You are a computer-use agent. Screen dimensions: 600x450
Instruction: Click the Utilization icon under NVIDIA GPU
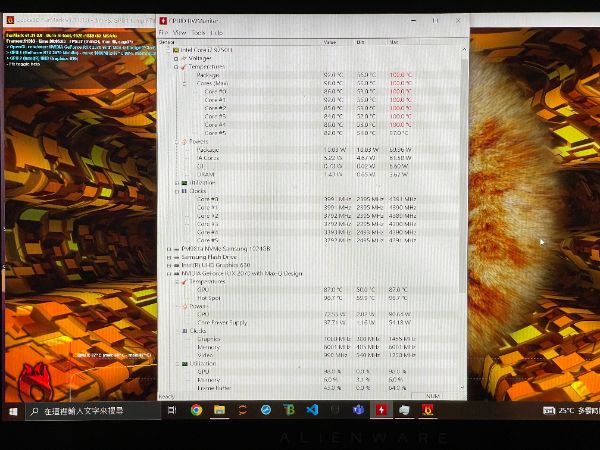click(x=184, y=364)
